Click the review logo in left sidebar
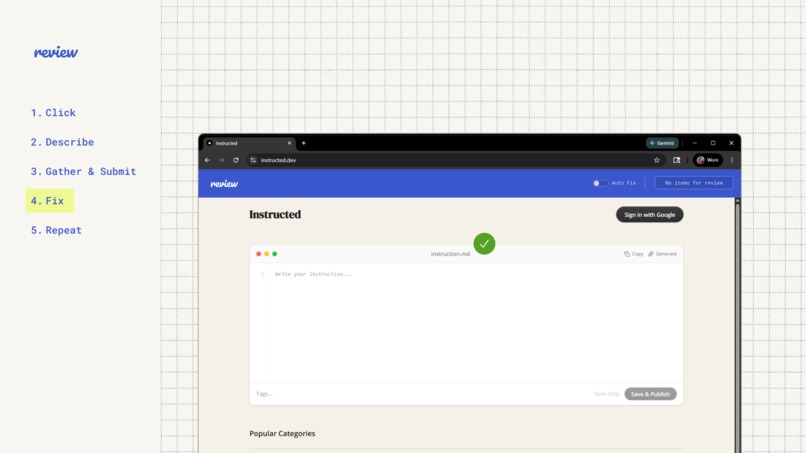Viewport: 806px width, 453px height. pyautogui.click(x=56, y=52)
